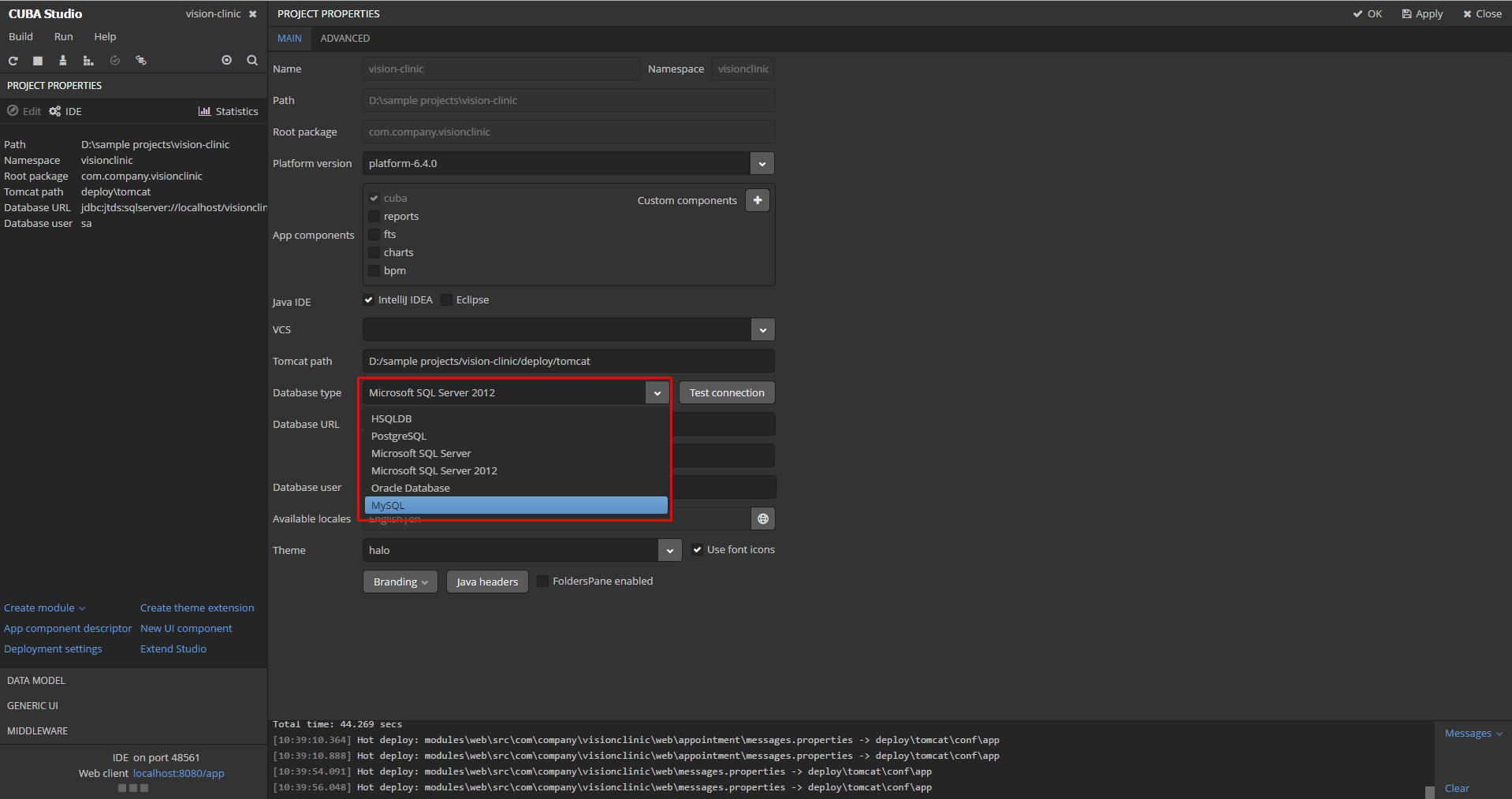Choose PostgreSQL in the database list
Screen dimensions: 1512x799
[516, 437]
